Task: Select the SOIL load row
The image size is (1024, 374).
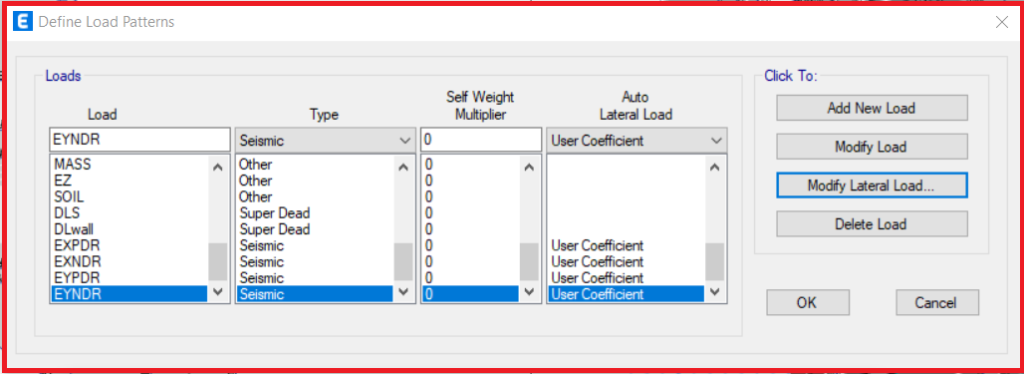Action: [x=129, y=197]
